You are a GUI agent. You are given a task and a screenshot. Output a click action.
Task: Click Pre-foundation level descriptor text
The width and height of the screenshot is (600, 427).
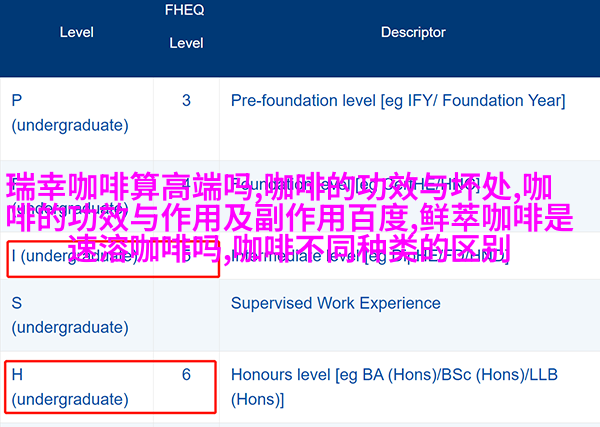[x=398, y=101]
